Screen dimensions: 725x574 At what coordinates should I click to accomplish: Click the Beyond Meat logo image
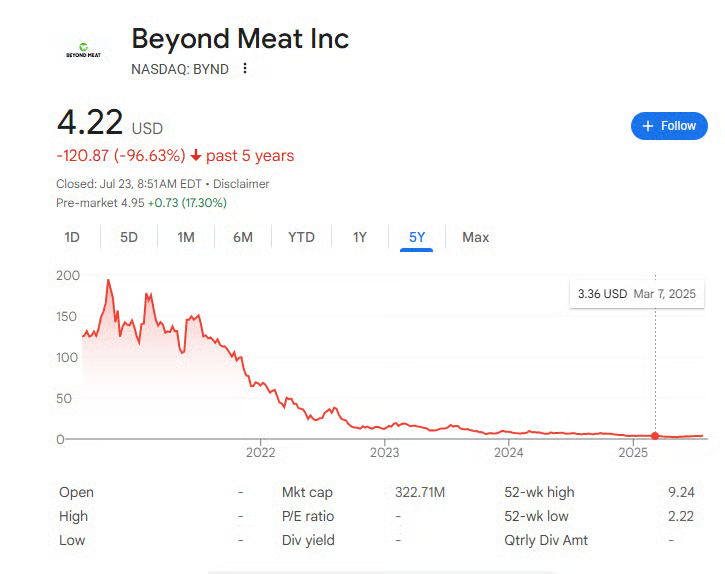[84, 50]
